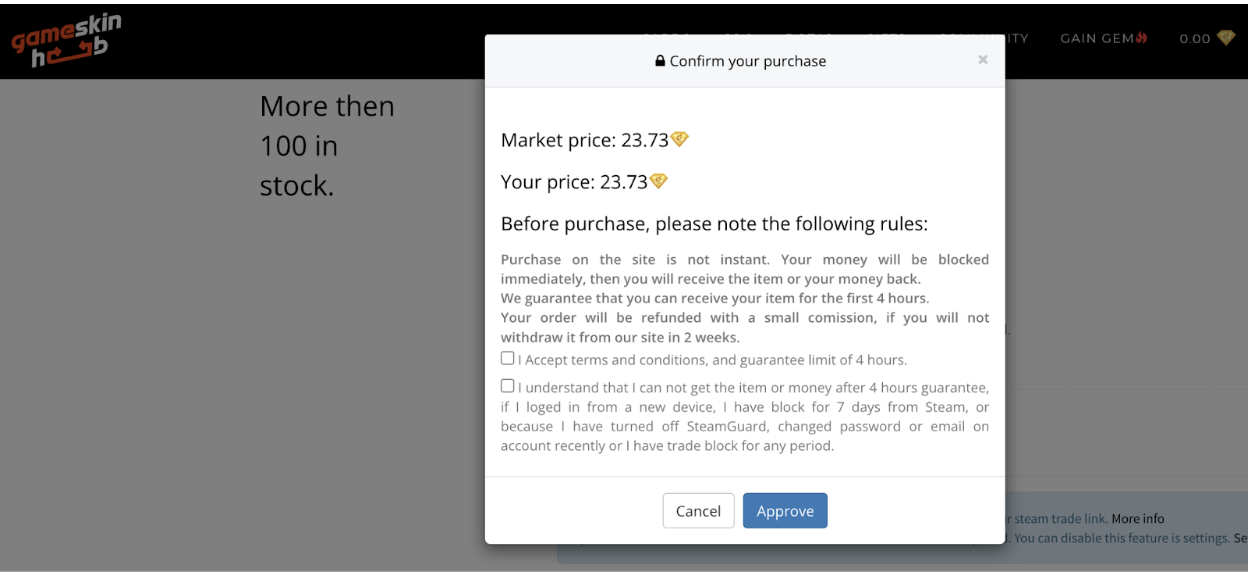Click the 'More then 100 in stock' text
Screen dimensions: 1250x576
pos(326,145)
